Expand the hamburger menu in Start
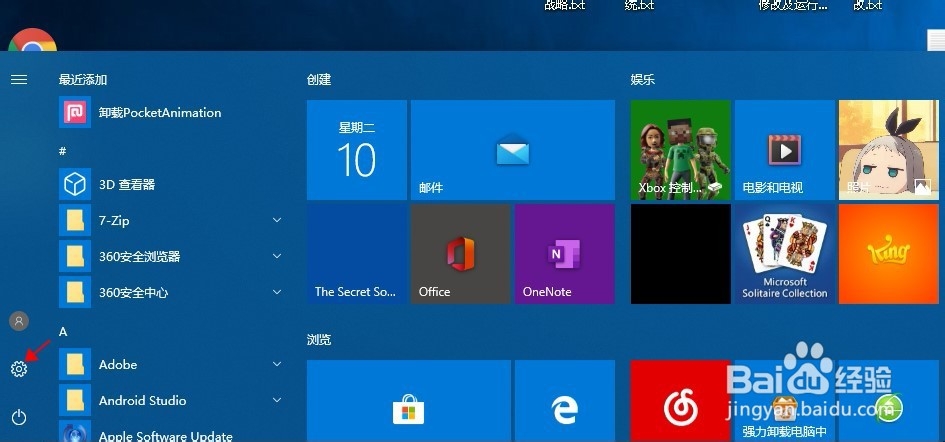The height and width of the screenshot is (442, 945). point(19,80)
